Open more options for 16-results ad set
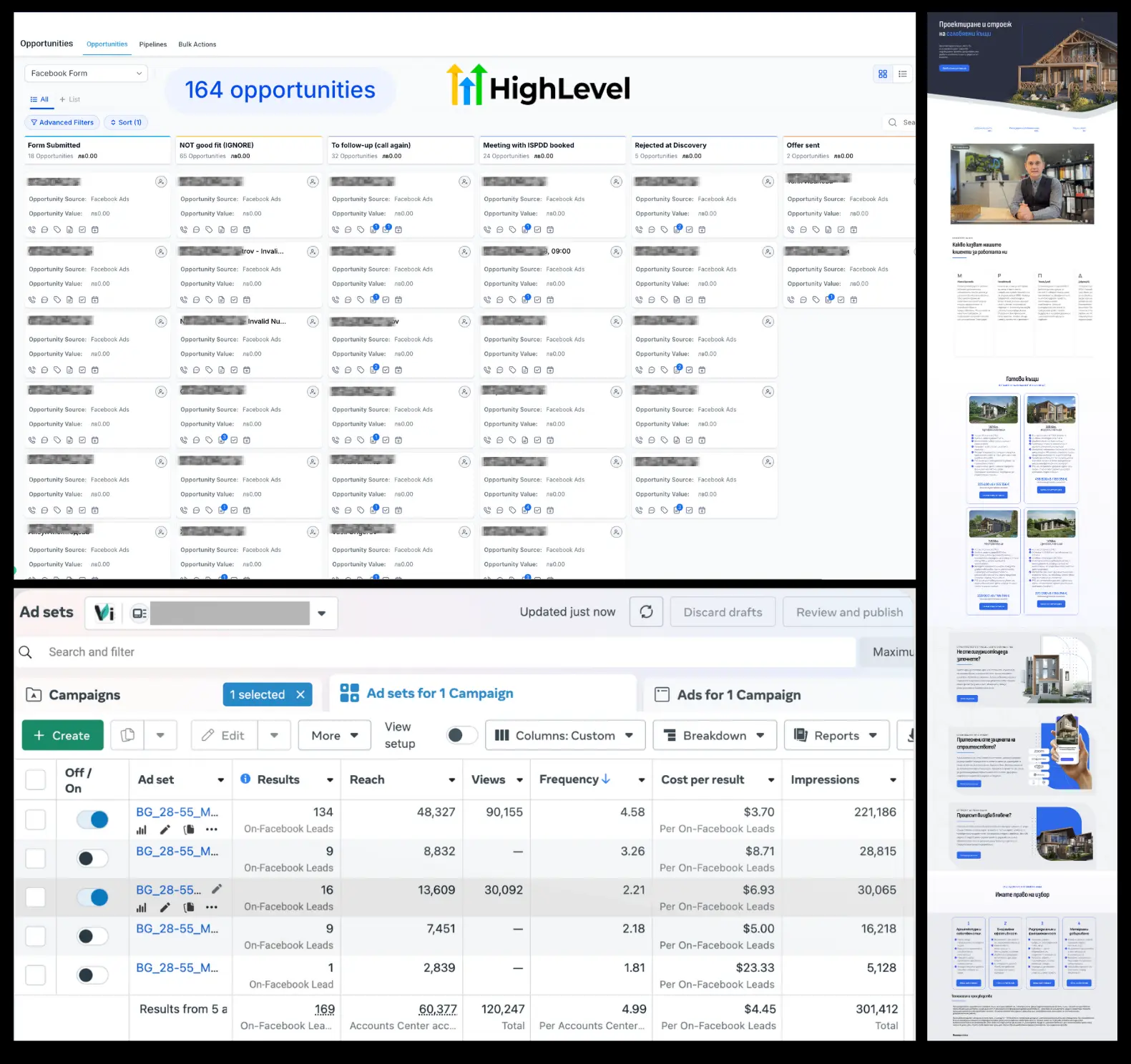This screenshot has height=1064, width=1131. point(212,907)
